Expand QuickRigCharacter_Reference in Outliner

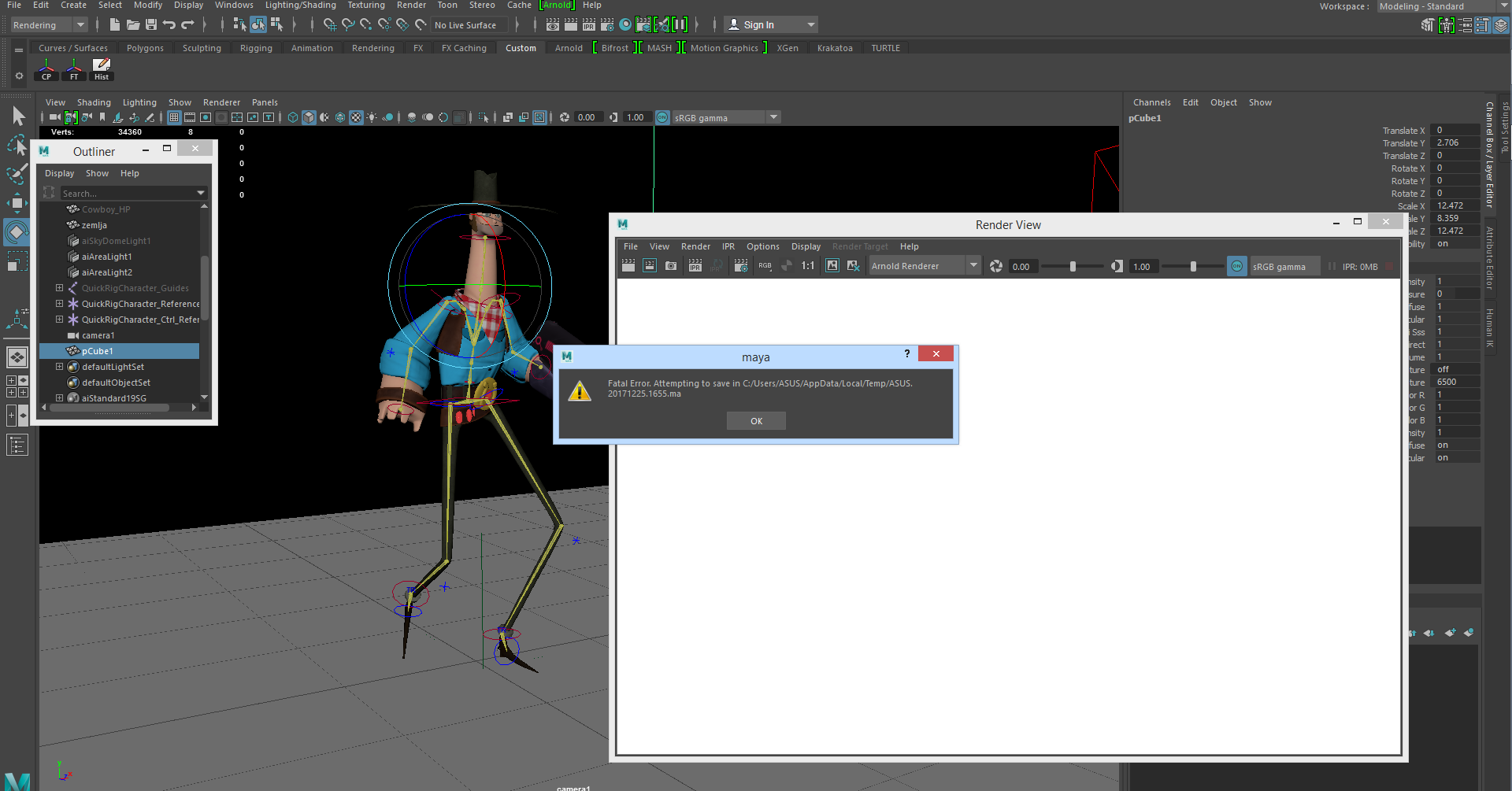(59, 304)
